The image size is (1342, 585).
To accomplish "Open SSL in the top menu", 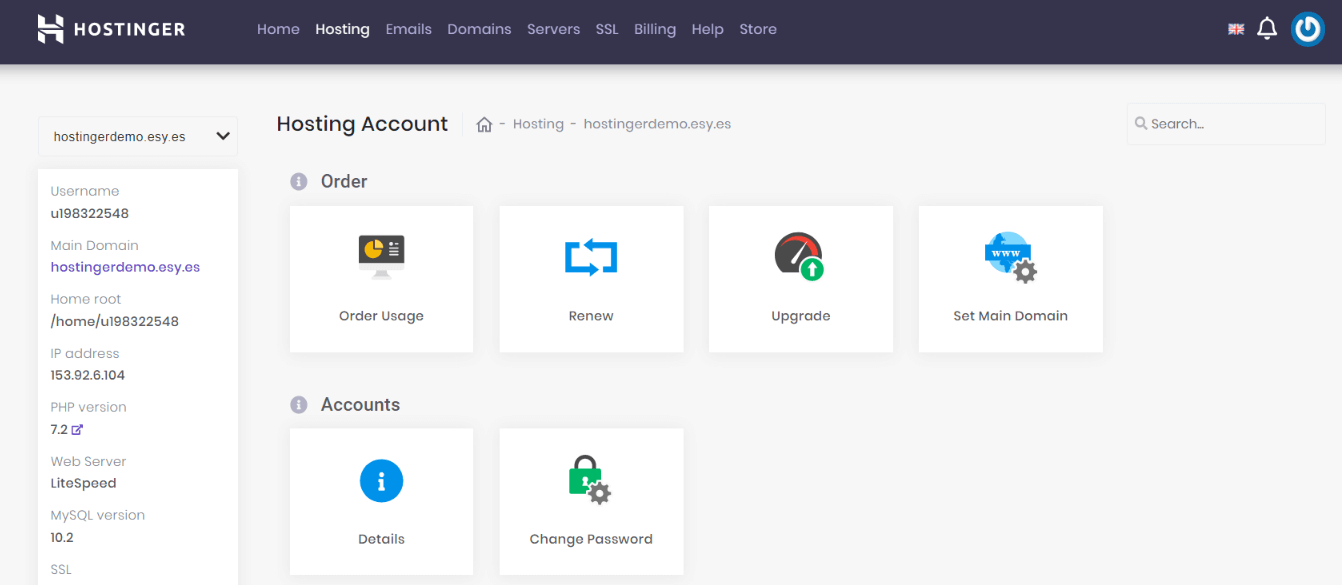I will coord(607,29).
